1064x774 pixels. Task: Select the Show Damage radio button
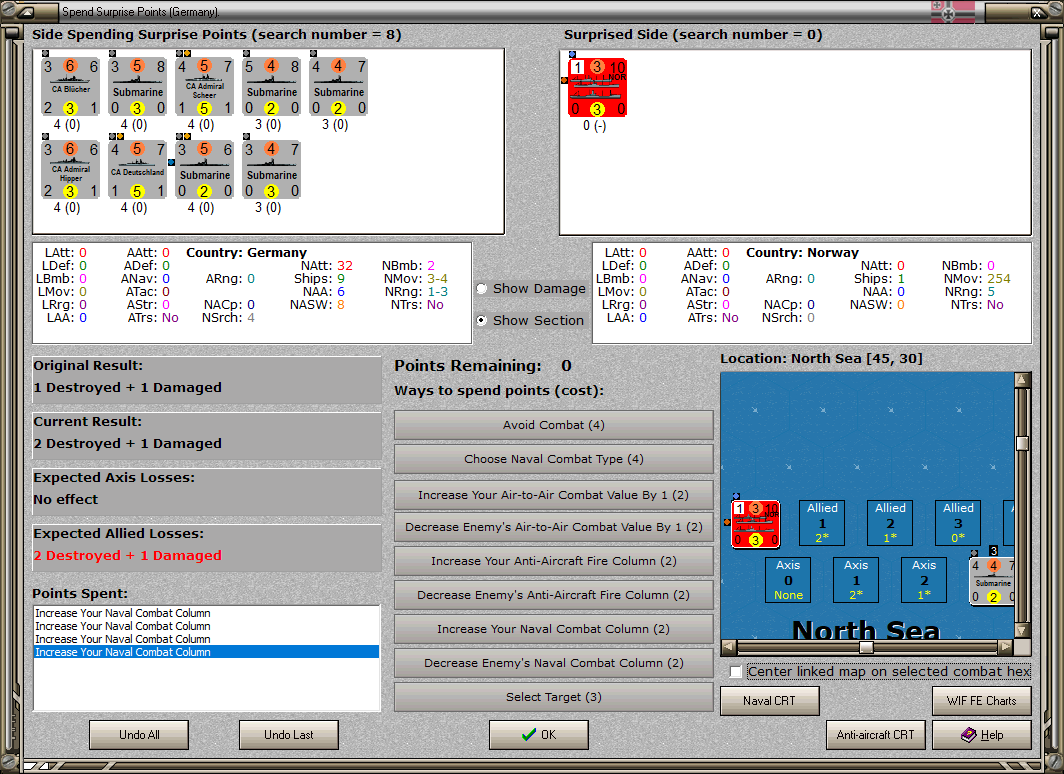click(x=482, y=289)
